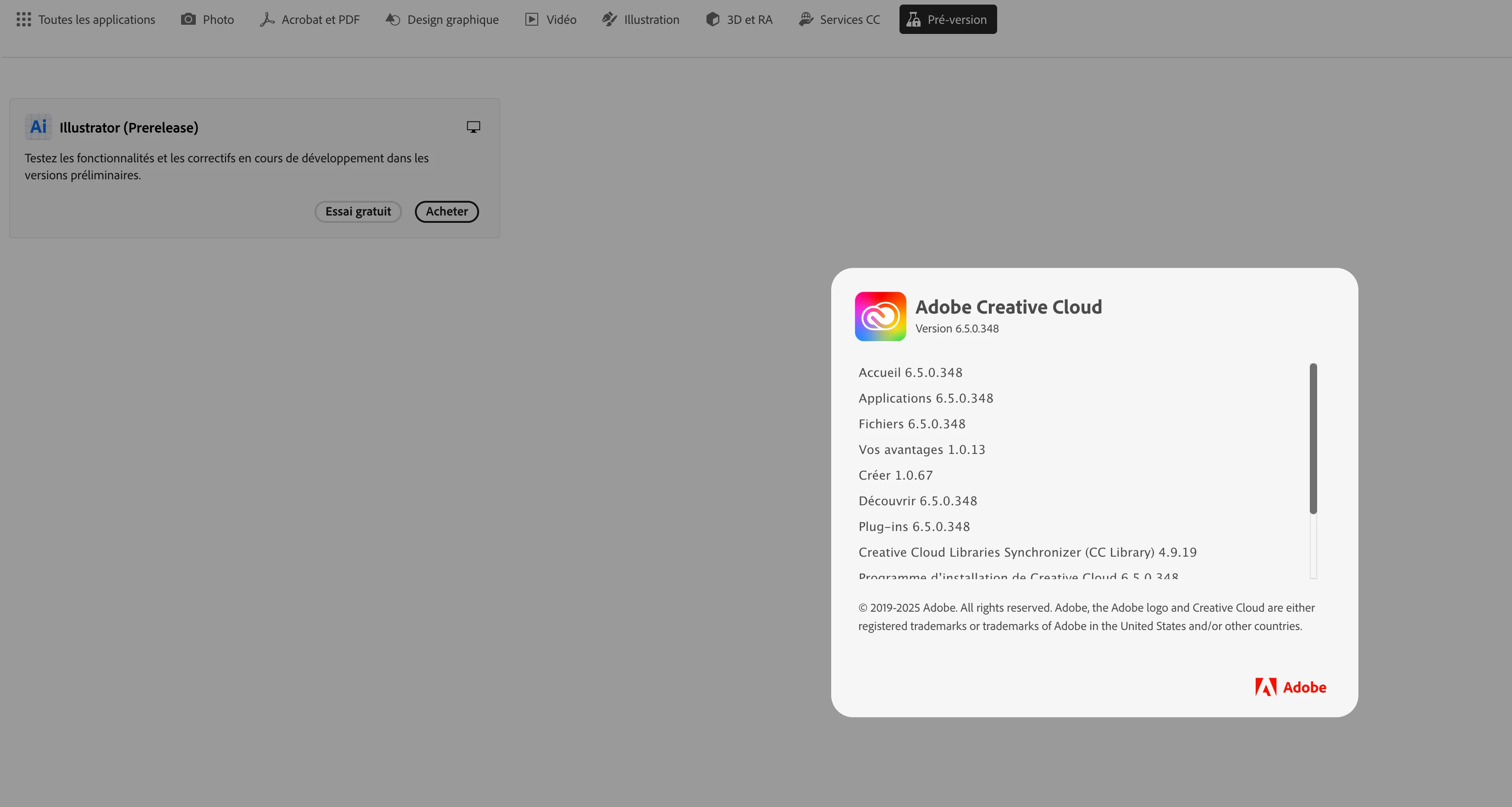Click the Pré-version flask icon
The height and width of the screenshot is (807, 1512).
tap(913, 19)
